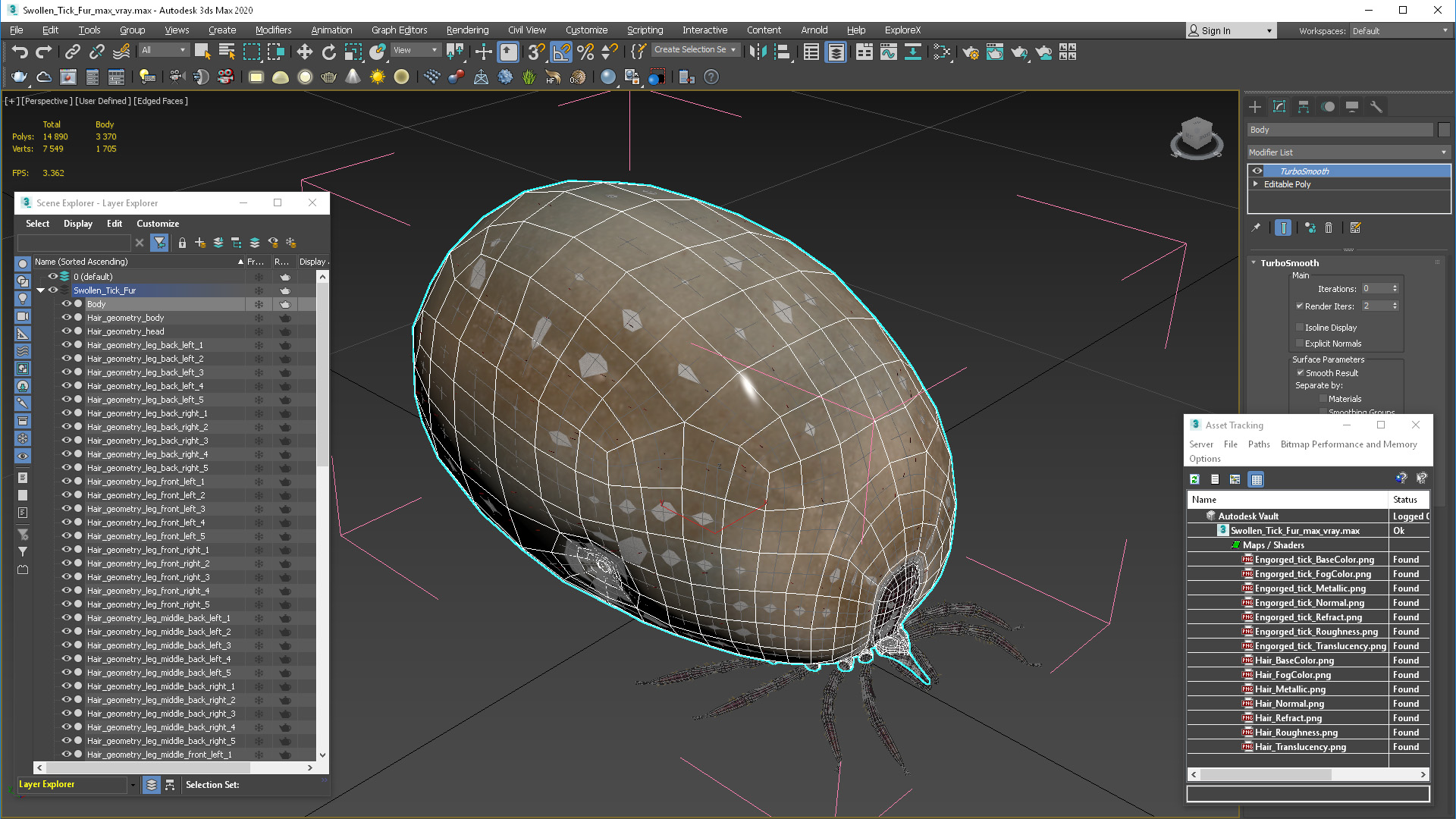Viewport: 1456px width, 819px height.
Task: Switch Asset Tracking to table view icon
Action: point(1257,479)
